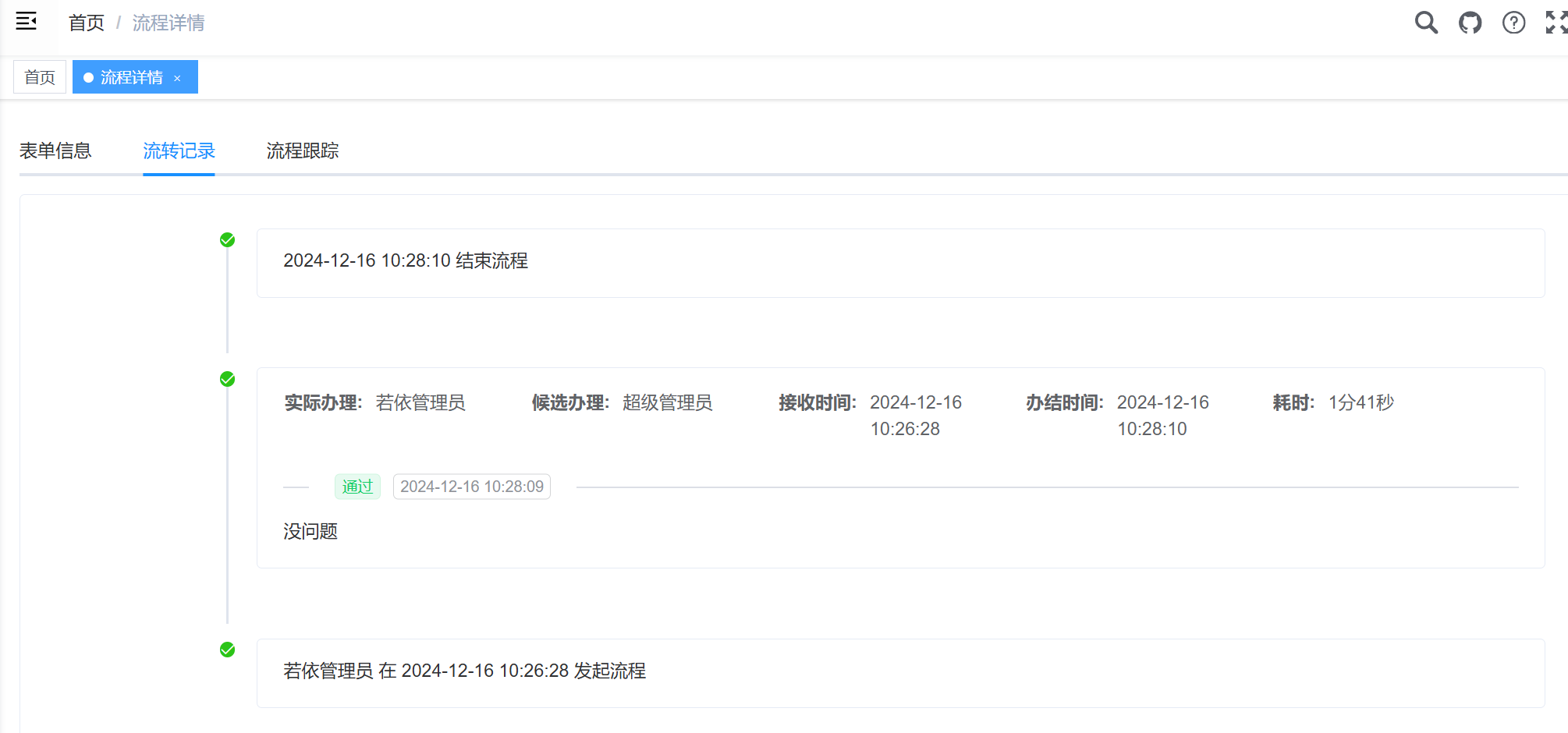Click the green 通过 status tag
Image resolution: width=1568 pixels, height=733 pixels.
coord(357,487)
